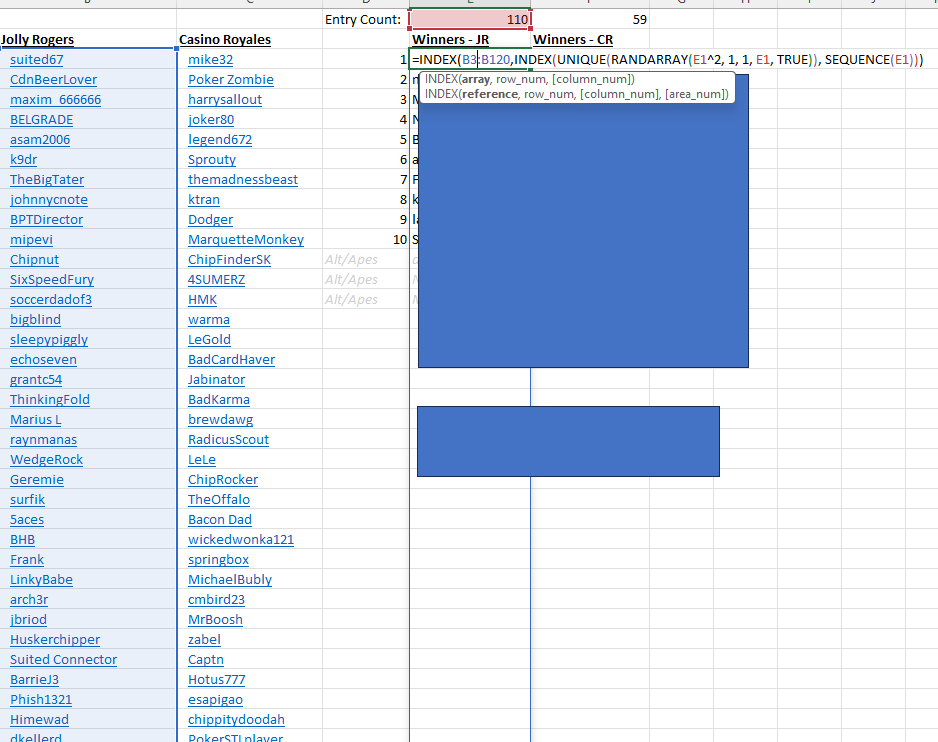The image size is (938, 742).
Task: Open the Suited Connector link
Action: pos(63,660)
